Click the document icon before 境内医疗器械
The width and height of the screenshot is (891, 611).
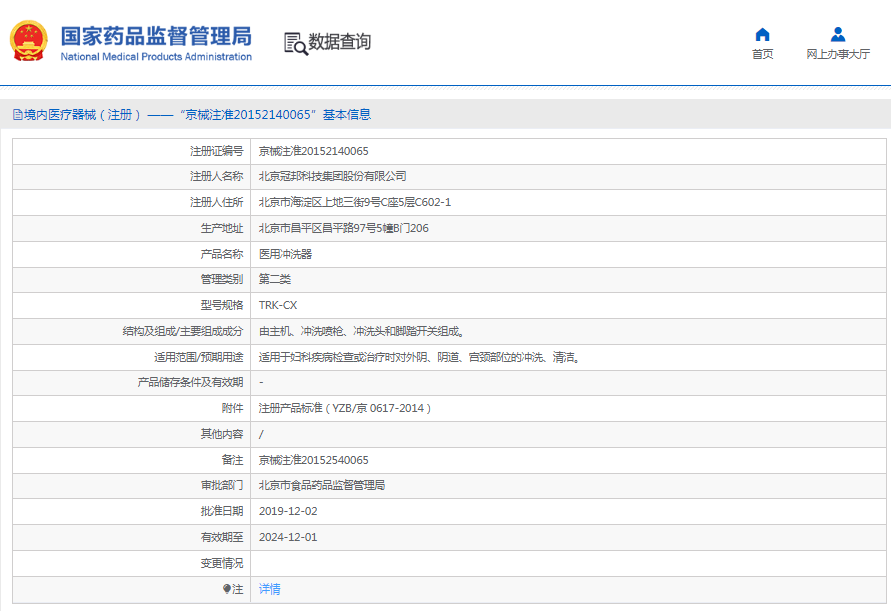(x=18, y=115)
